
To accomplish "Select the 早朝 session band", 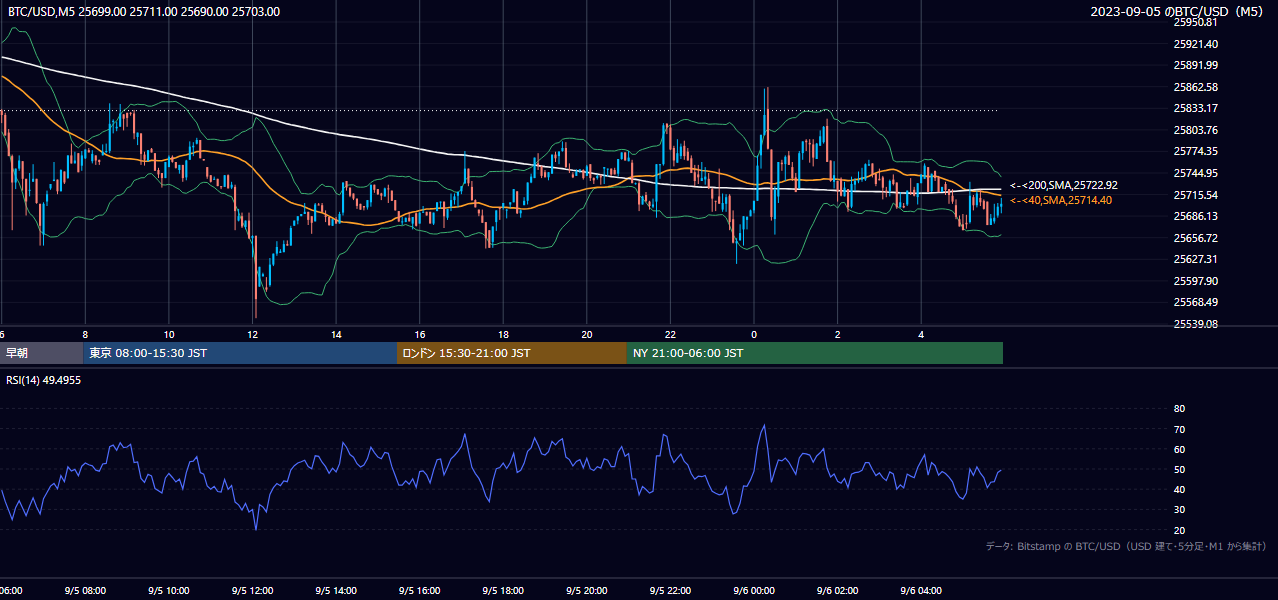I will coord(41,353).
